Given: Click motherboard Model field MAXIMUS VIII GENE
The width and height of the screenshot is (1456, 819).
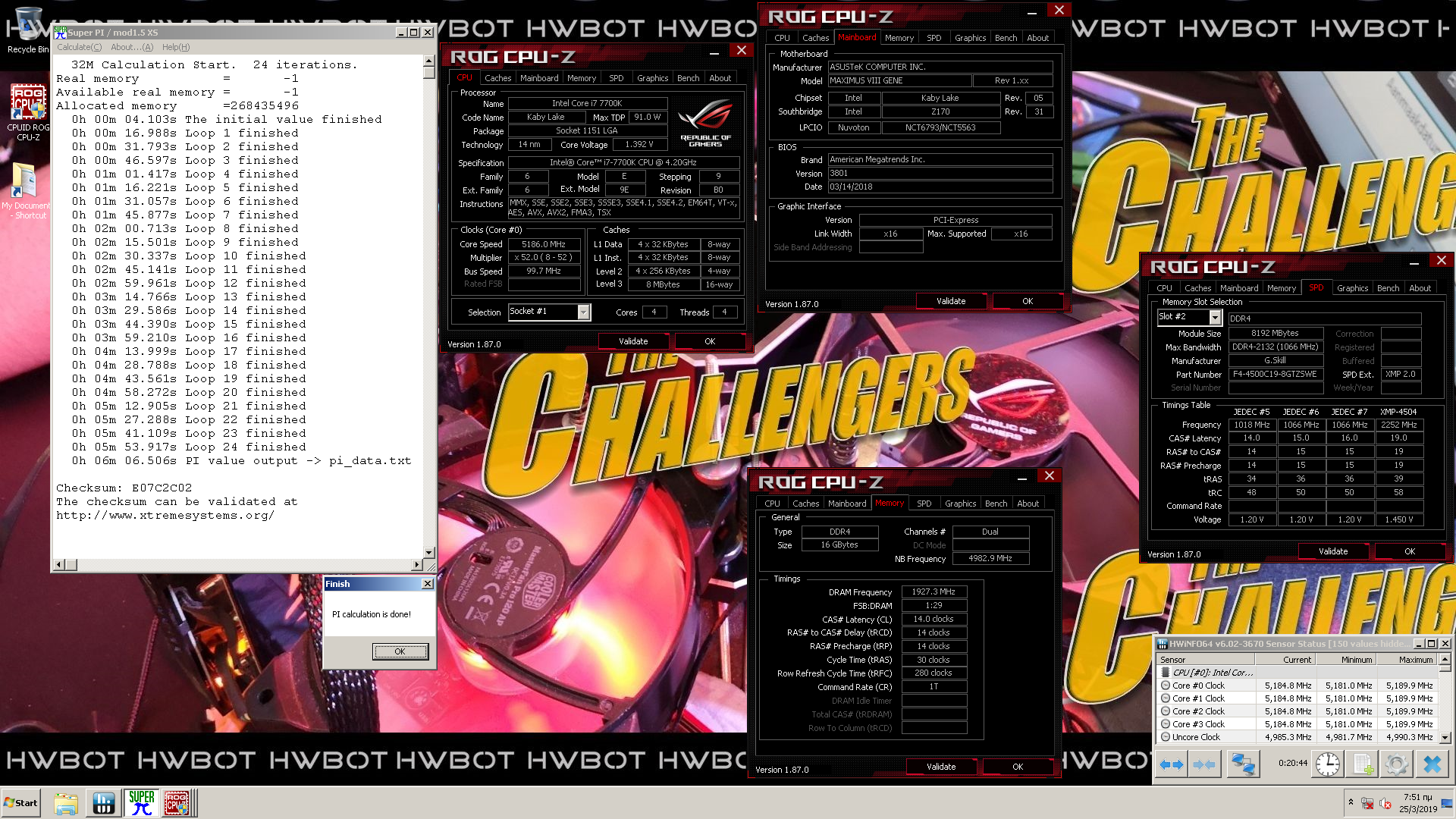Looking at the screenshot, I should (899, 80).
